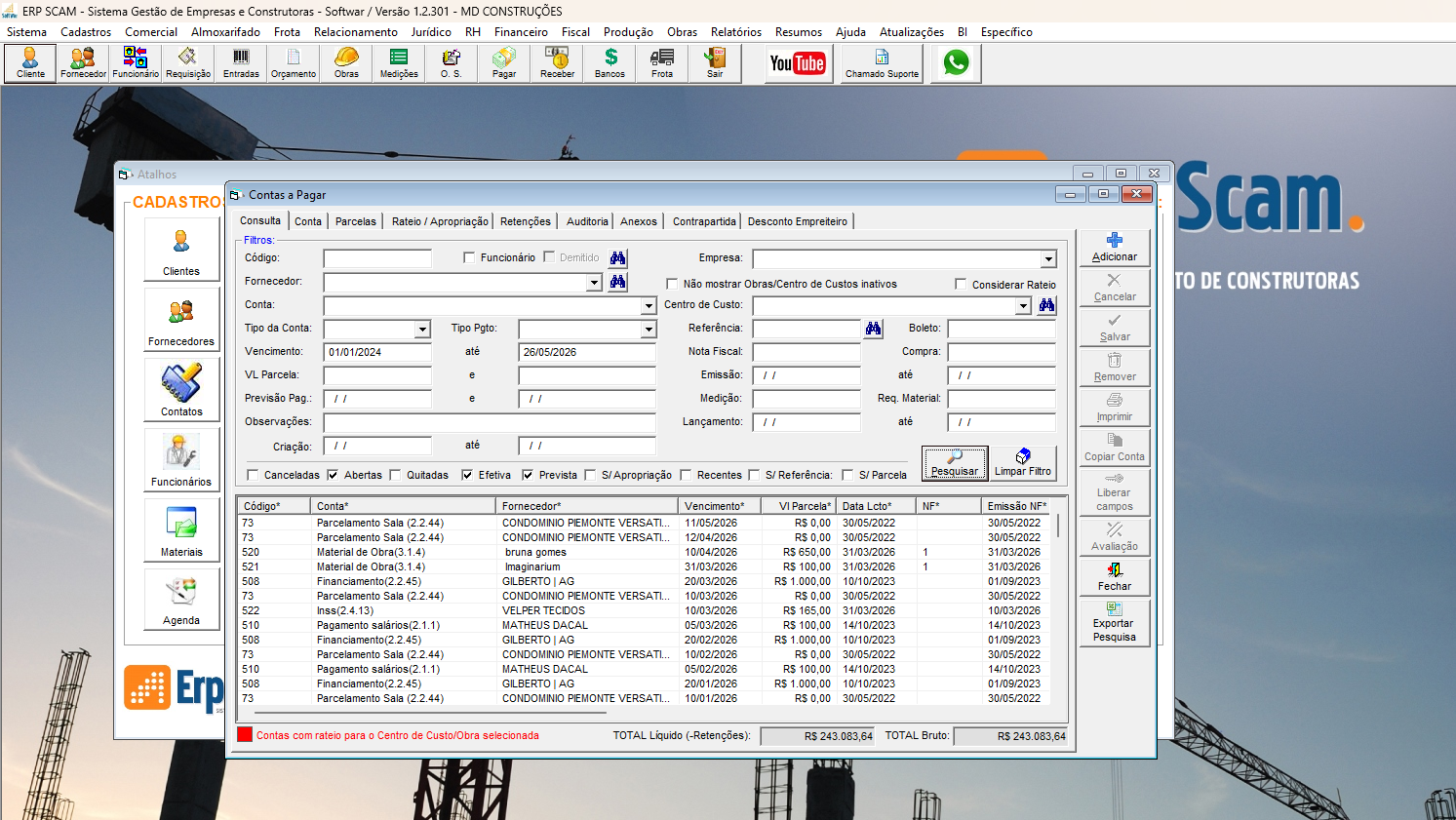Click the Exportar Pesquisa button
This screenshot has height=820, width=1456.
[1114, 622]
